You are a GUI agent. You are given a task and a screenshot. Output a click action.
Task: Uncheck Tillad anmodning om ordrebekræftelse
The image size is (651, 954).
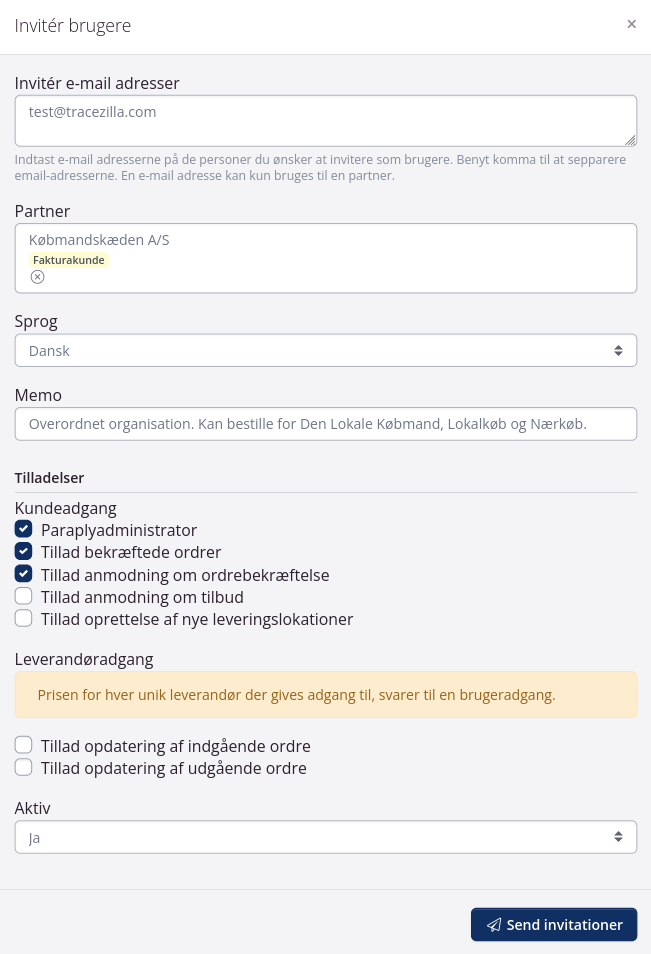pyautogui.click(x=24, y=575)
